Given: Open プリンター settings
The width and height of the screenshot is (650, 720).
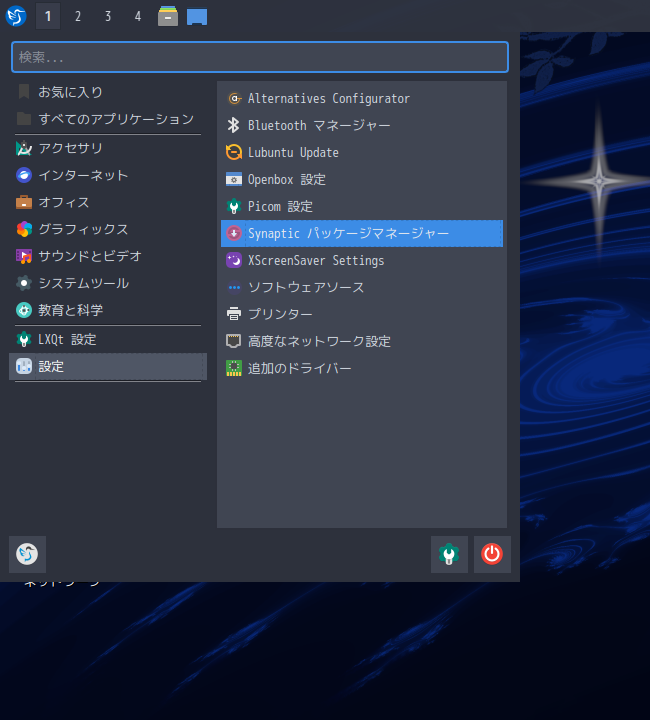Looking at the screenshot, I should (362, 314).
